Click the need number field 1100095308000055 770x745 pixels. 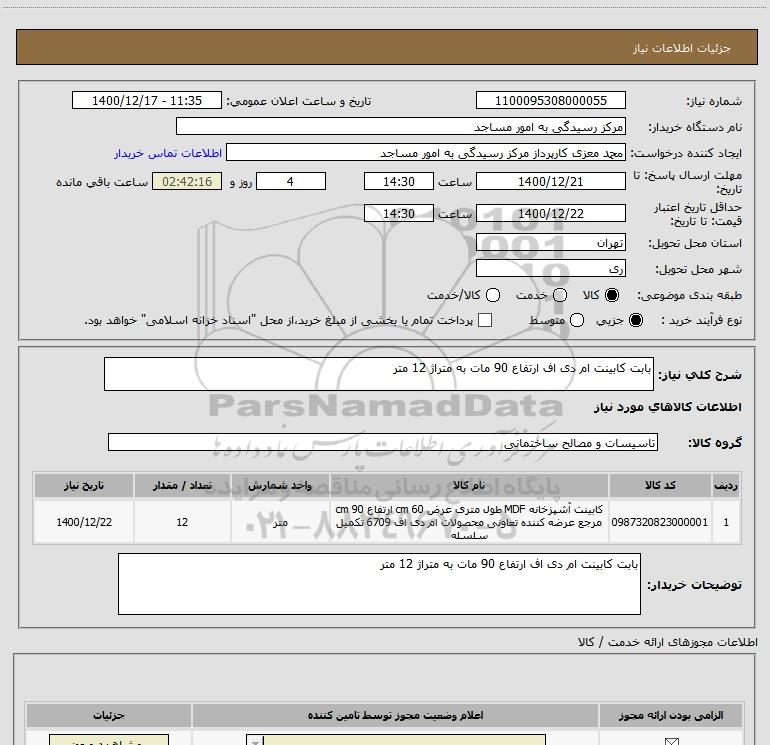pyautogui.click(x=550, y=100)
